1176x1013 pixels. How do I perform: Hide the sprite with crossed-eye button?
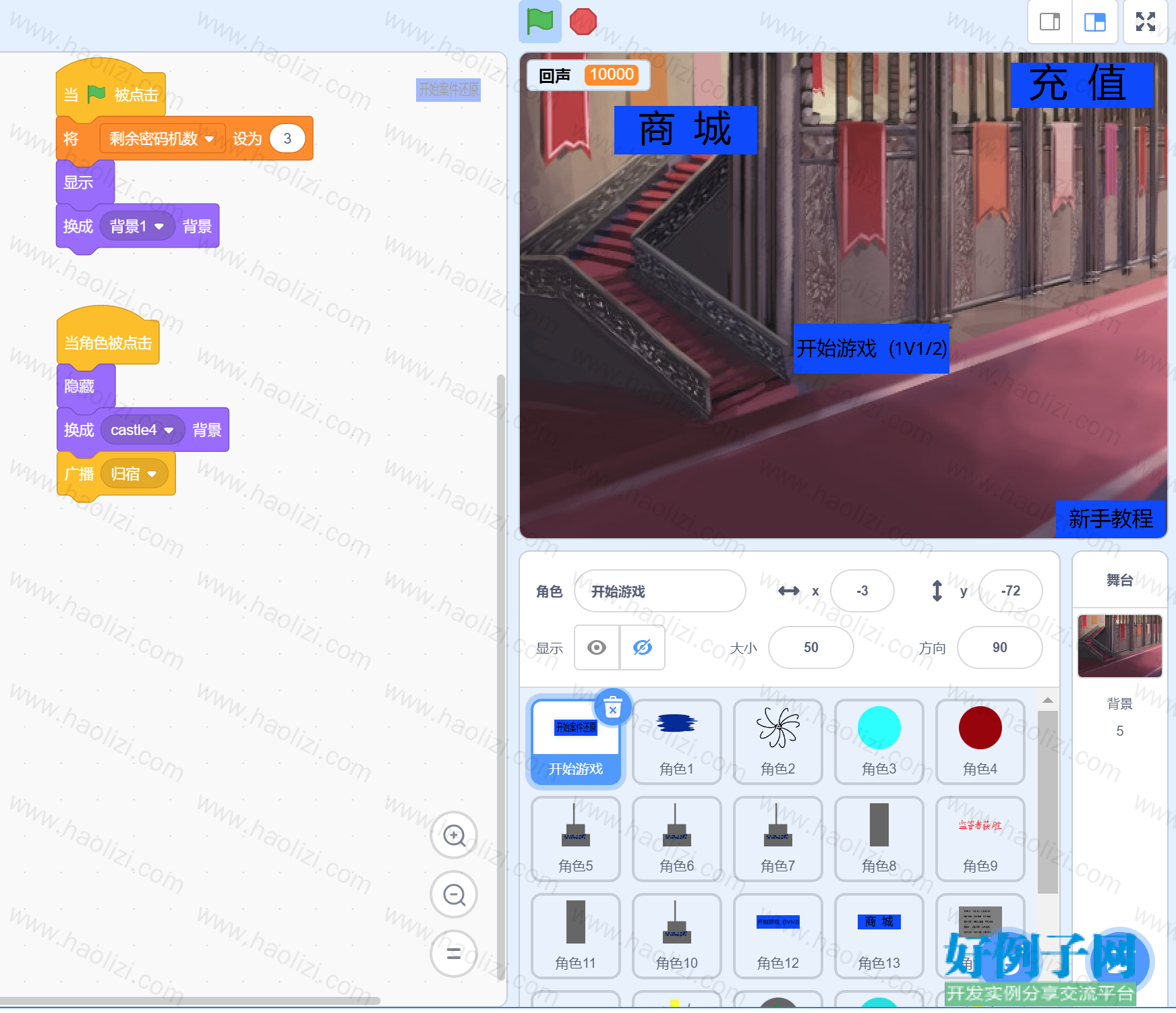coord(643,647)
